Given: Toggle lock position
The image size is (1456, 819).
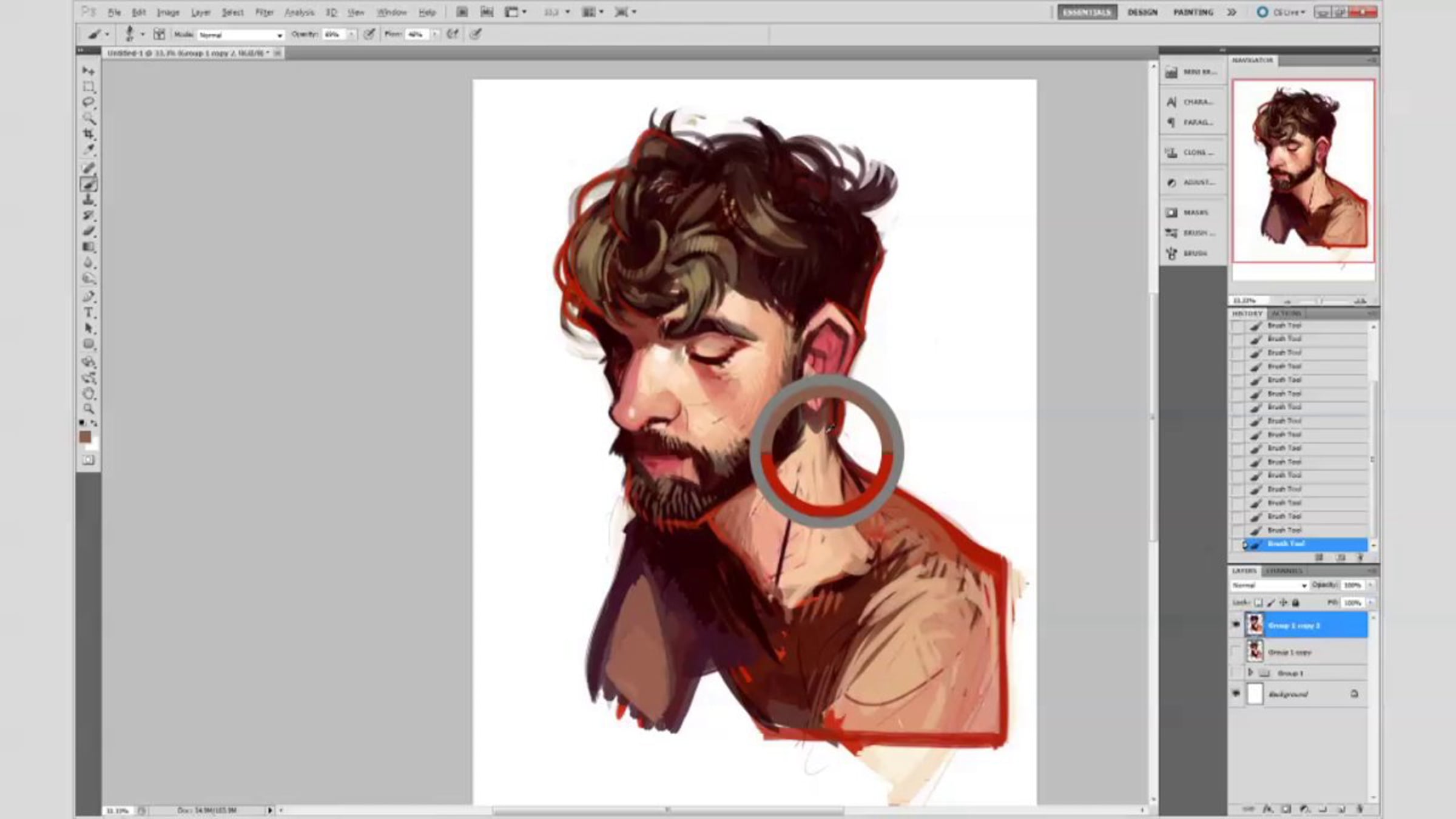Looking at the screenshot, I should tap(1283, 602).
